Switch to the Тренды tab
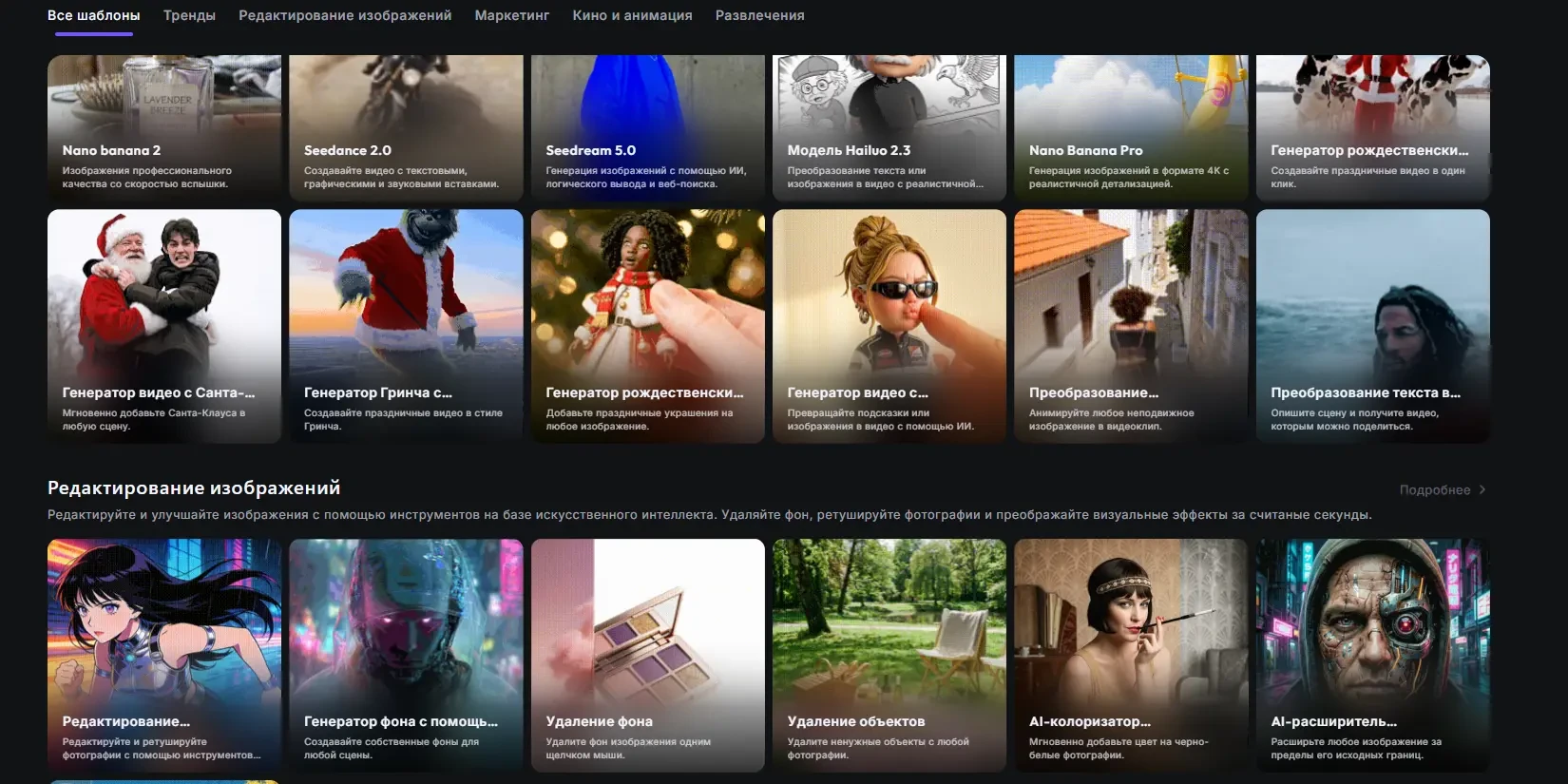The image size is (1568, 784). pyautogui.click(x=189, y=15)
